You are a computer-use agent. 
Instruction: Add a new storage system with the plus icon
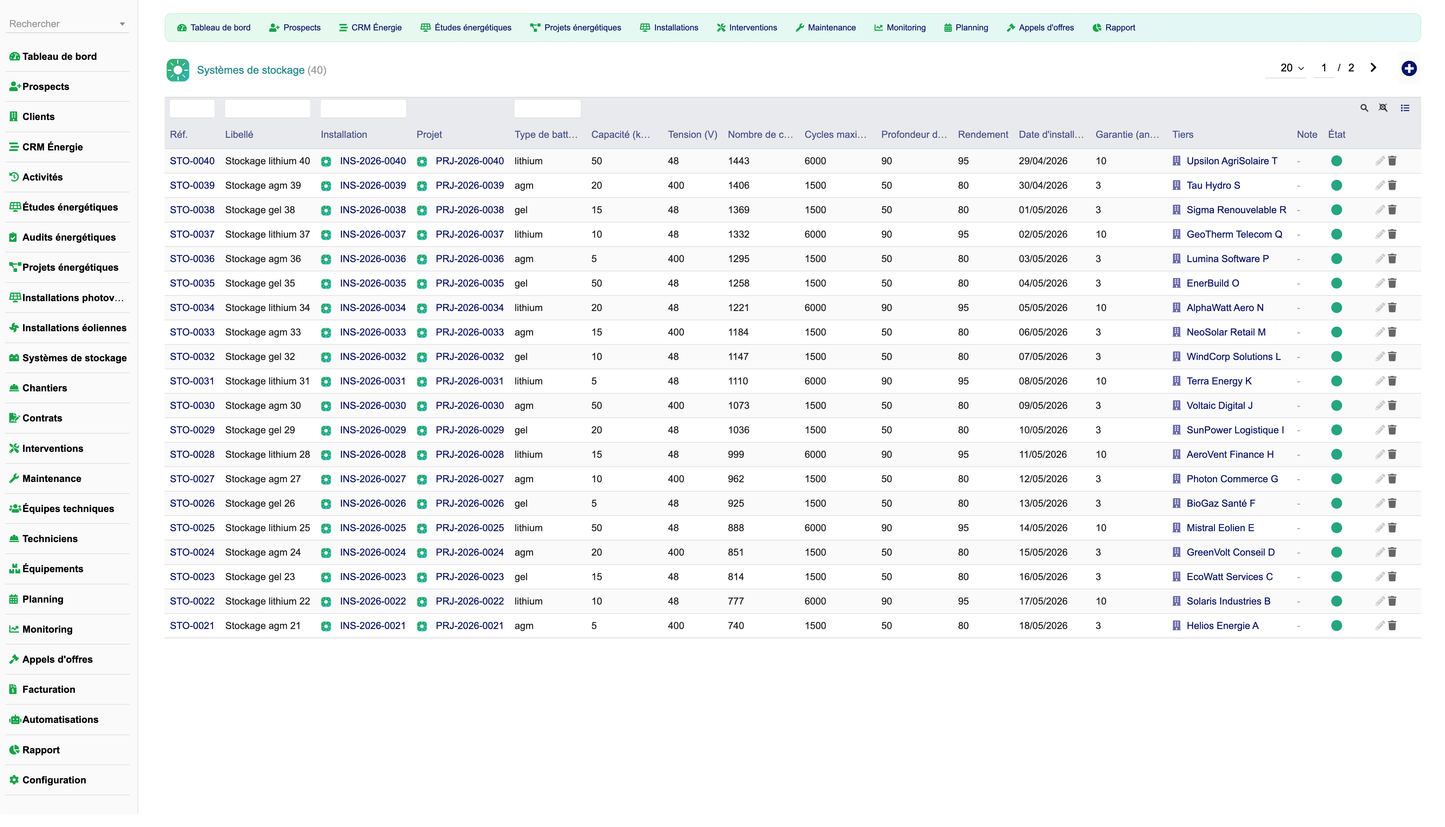tap(1409, 68)
